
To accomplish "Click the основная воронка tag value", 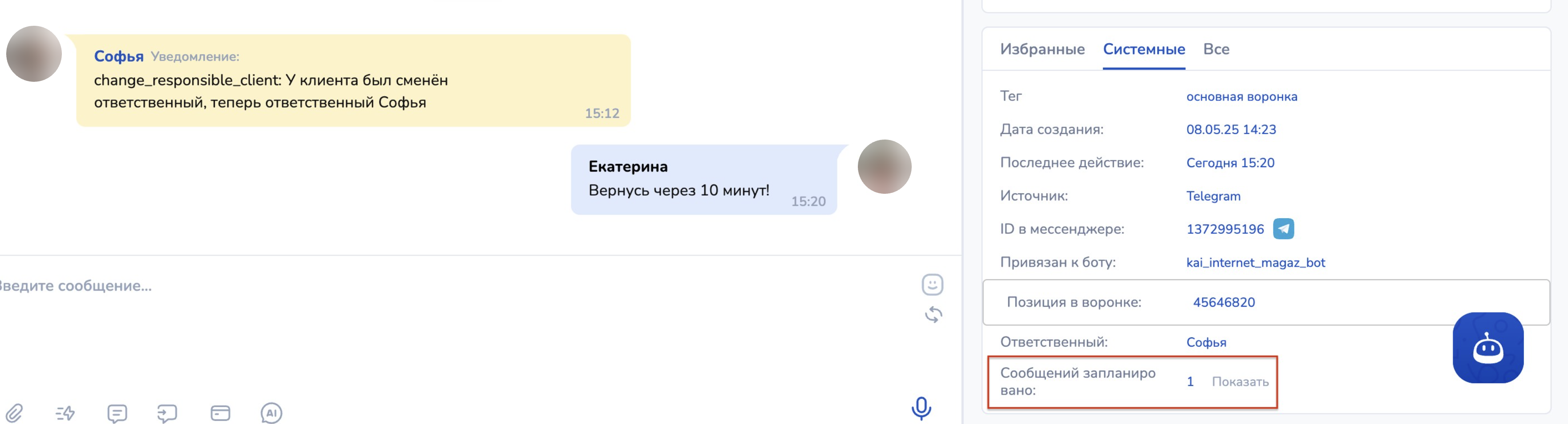I will 1242,97.
